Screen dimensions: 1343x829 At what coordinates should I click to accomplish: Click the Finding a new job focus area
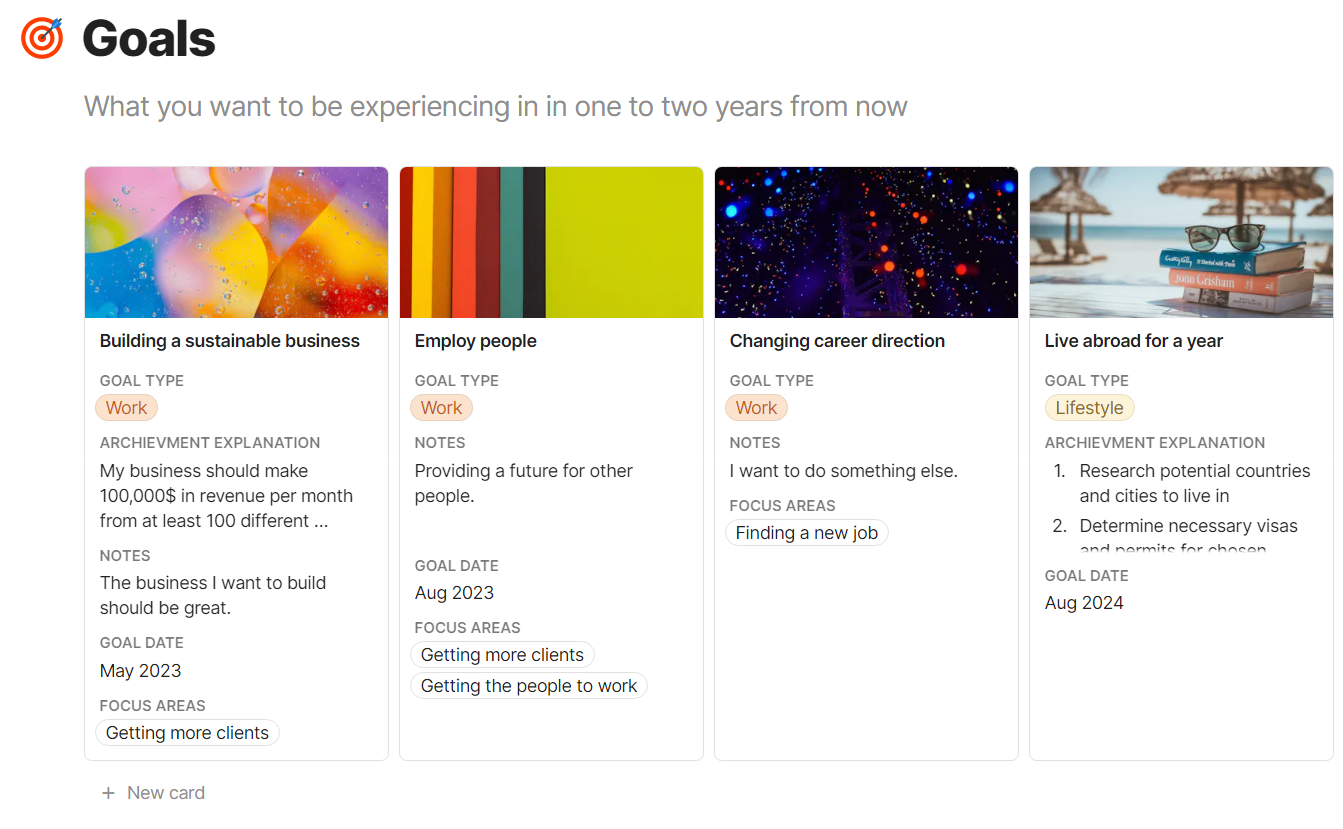807,533
